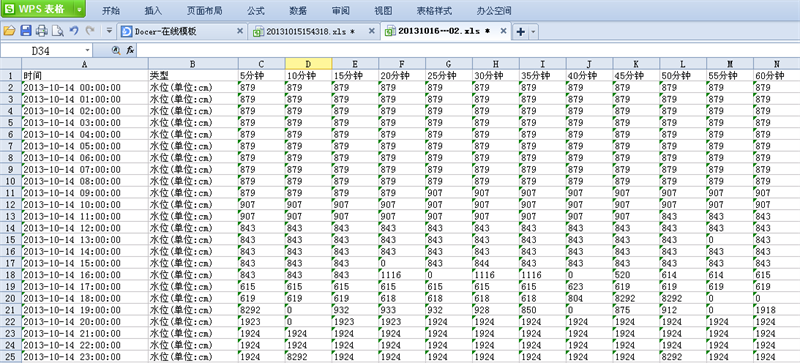
Task: Close the 20131015154318.xls tab
Action: click(x=372, y=31)
